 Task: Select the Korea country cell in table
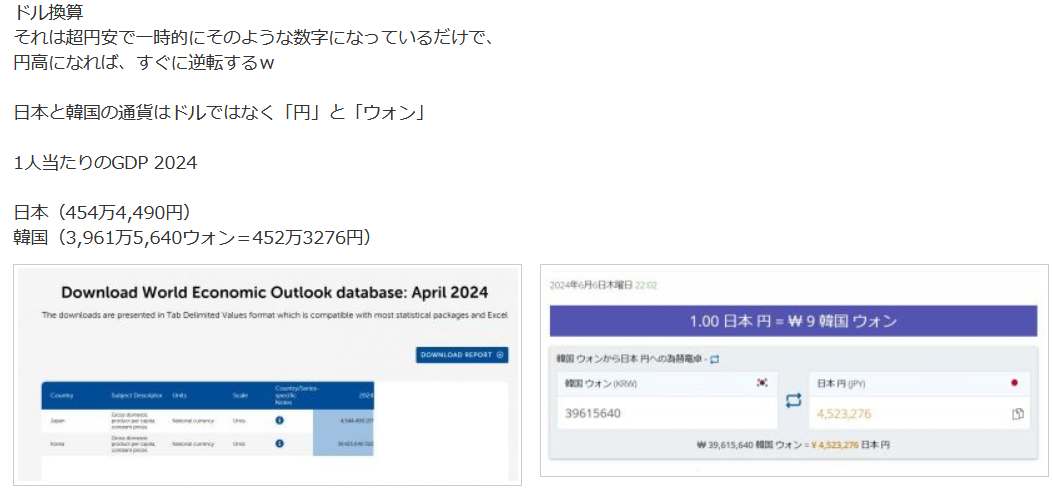[57, 443]
